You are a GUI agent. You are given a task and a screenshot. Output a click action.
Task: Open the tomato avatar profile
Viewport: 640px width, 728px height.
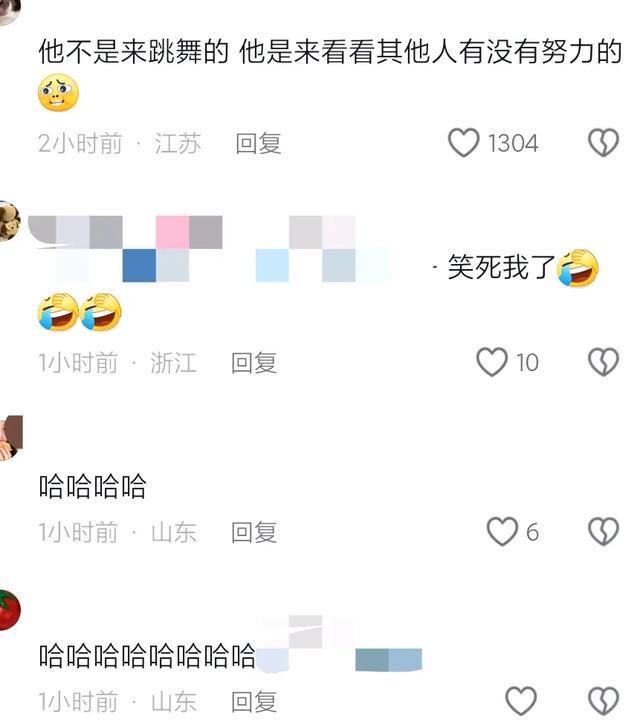pos(9,610)
